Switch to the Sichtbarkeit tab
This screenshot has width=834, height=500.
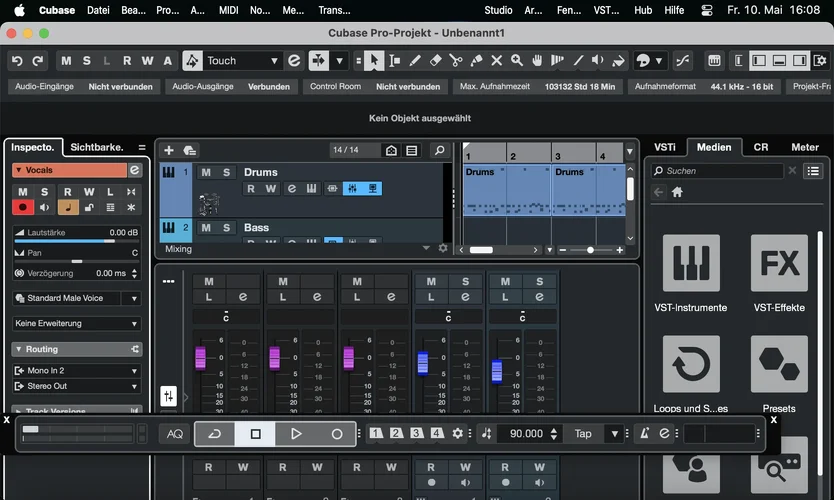click(x=97, y=147)
